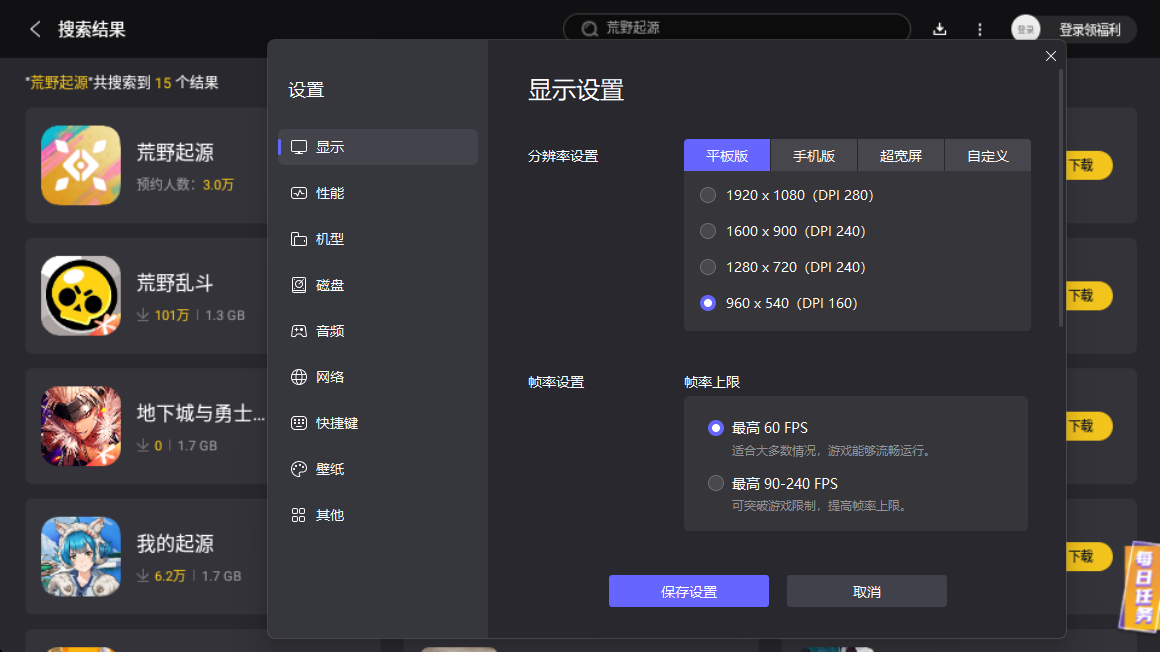Click the 机型 device model icon
The image size is (1160, 652).
point(299,239)
